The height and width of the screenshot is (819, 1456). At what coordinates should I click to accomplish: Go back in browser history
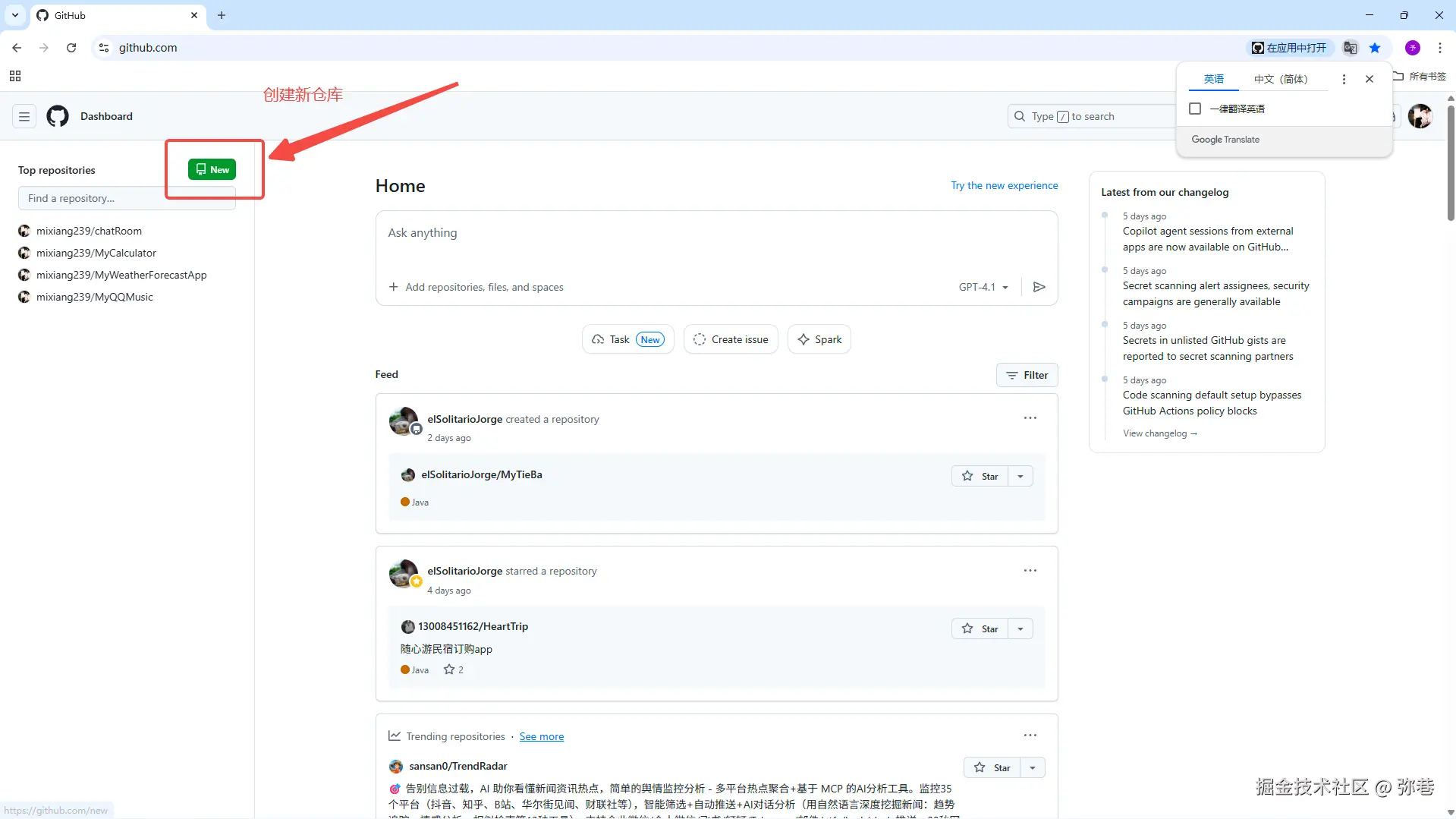pyautogui.click(x=17, y=48)
